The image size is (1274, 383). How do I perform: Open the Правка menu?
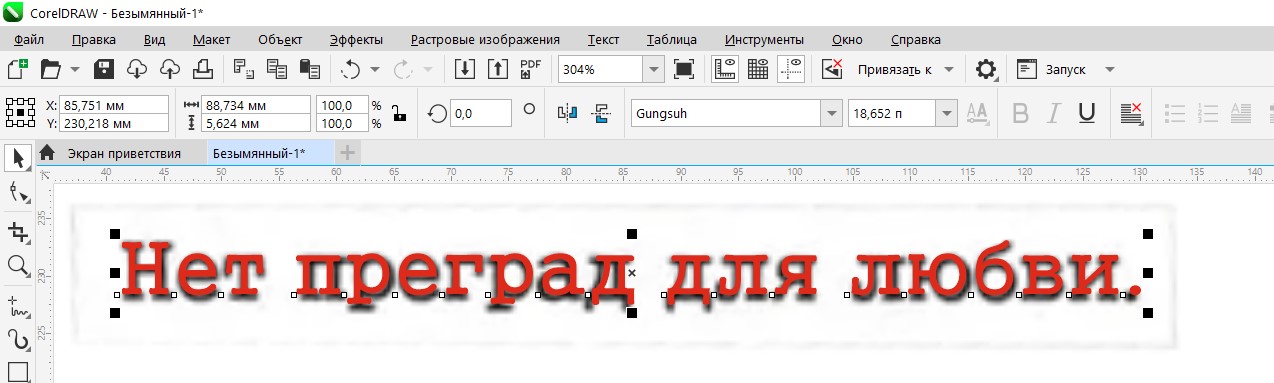(94, 40)
